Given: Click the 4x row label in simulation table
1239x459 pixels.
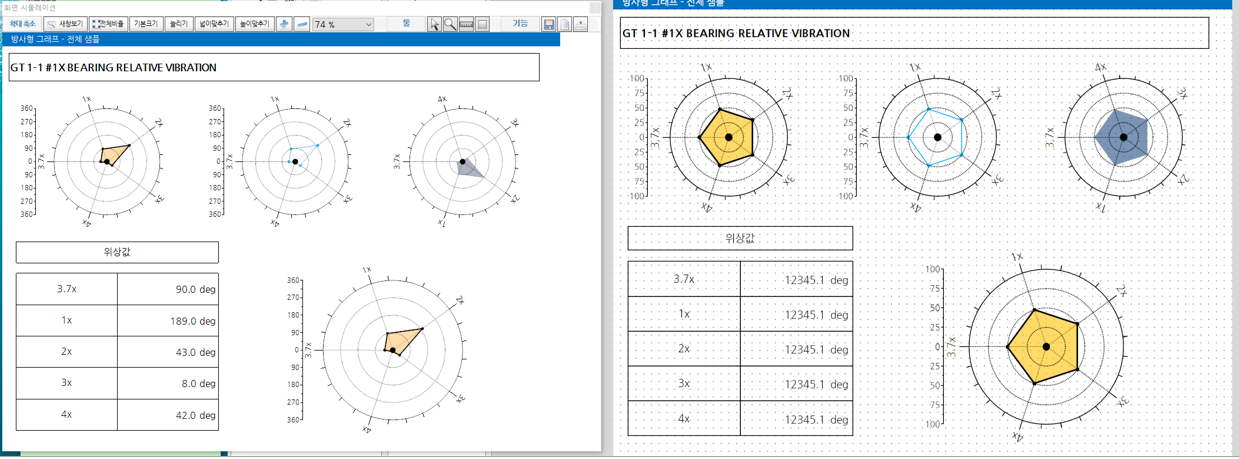Looking at the screenshot, I should pyautogui.click(x=67, y=415).
